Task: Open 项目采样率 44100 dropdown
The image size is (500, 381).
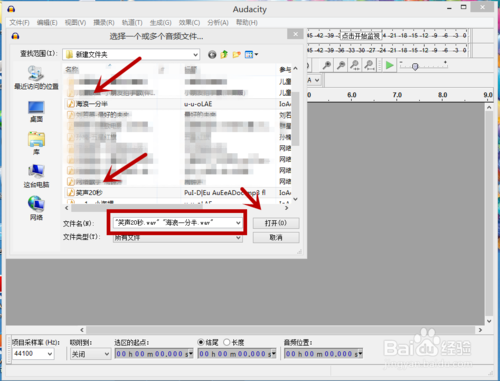Action: coord(50,354)
